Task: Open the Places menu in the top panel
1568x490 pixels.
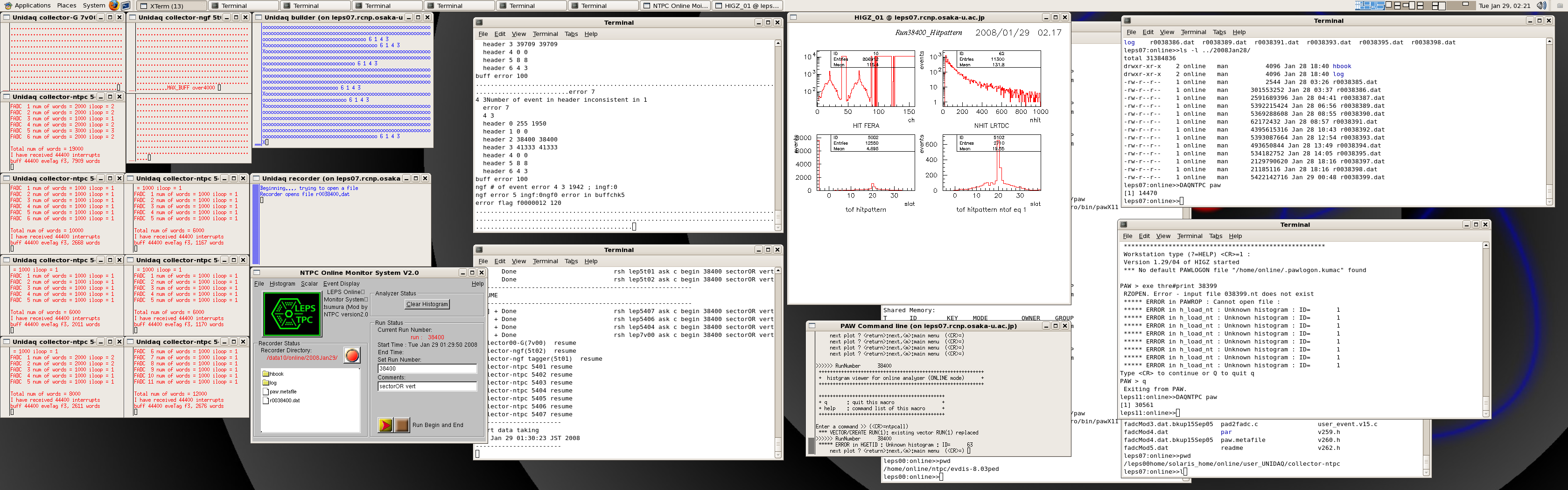Action: click(66, 6)
